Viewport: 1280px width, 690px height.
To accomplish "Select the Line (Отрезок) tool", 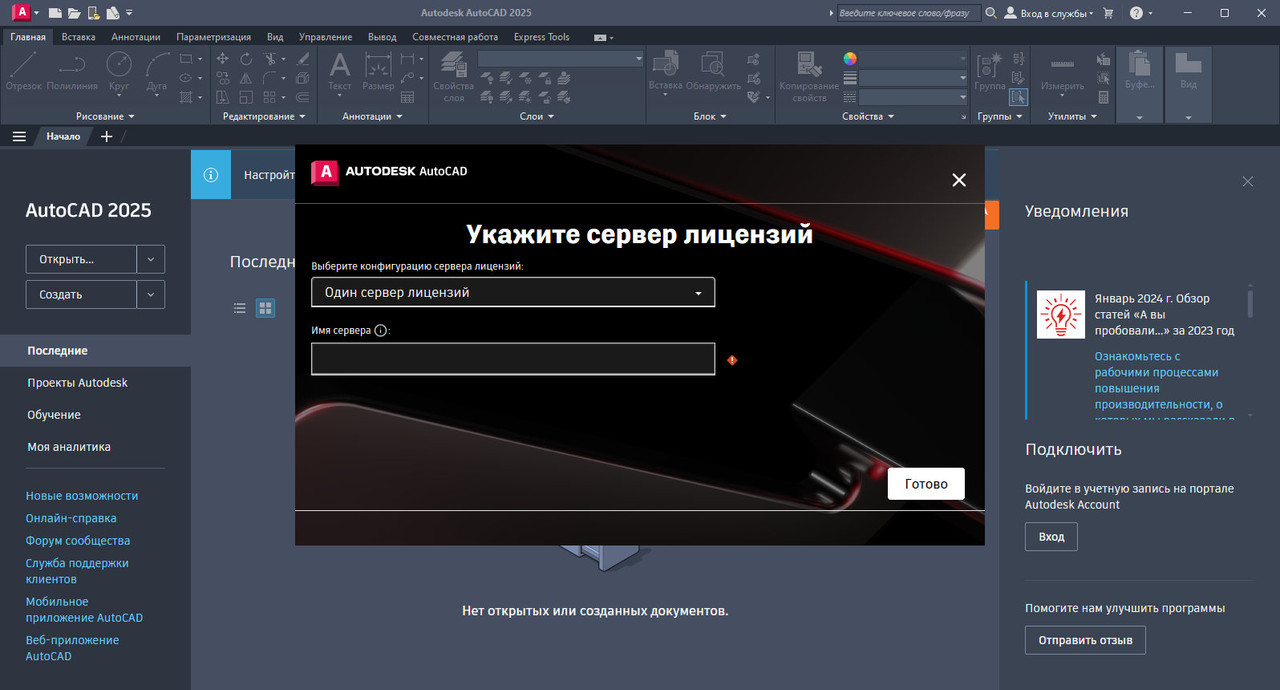I will (x=24, y=72).
